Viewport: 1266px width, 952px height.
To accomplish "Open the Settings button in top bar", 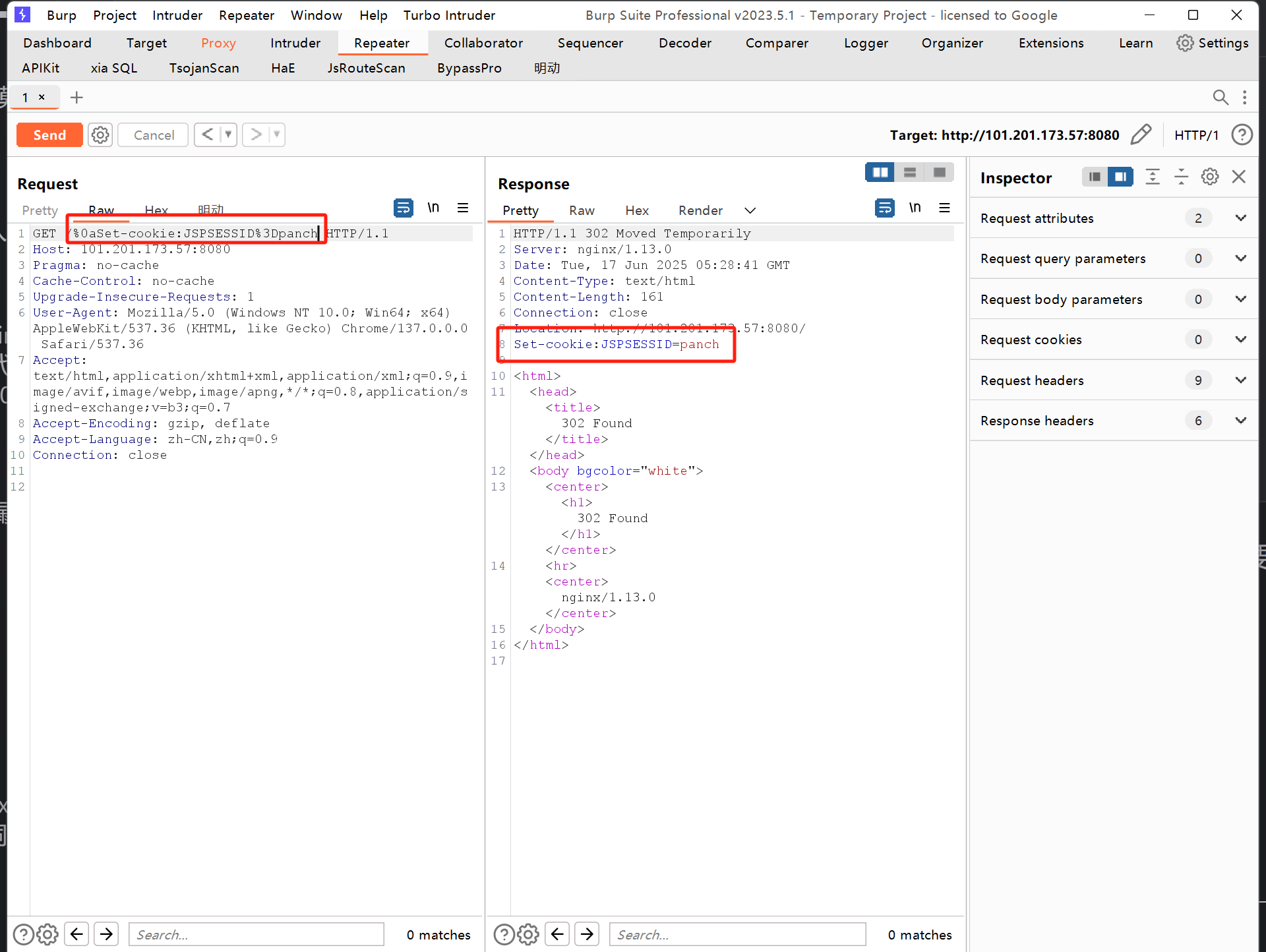I will (x=1213, y=43).
